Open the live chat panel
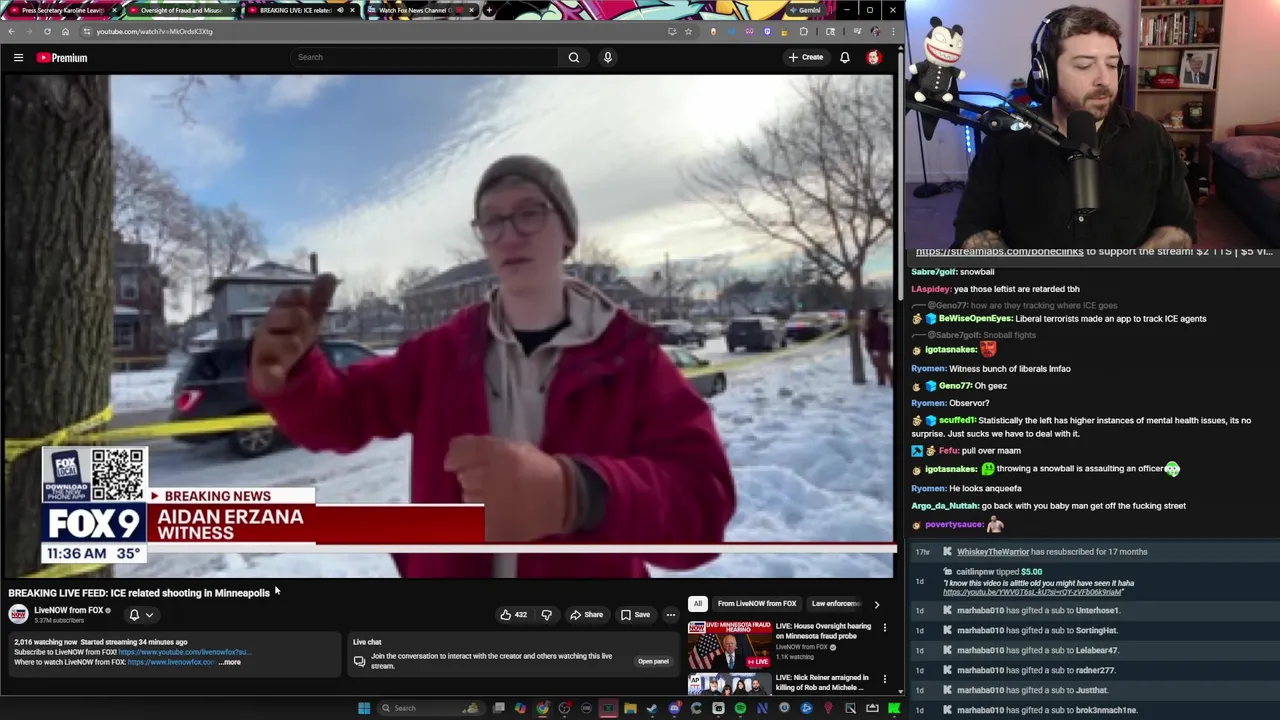The image size is (1280, 720). click(x=653, y=661)
